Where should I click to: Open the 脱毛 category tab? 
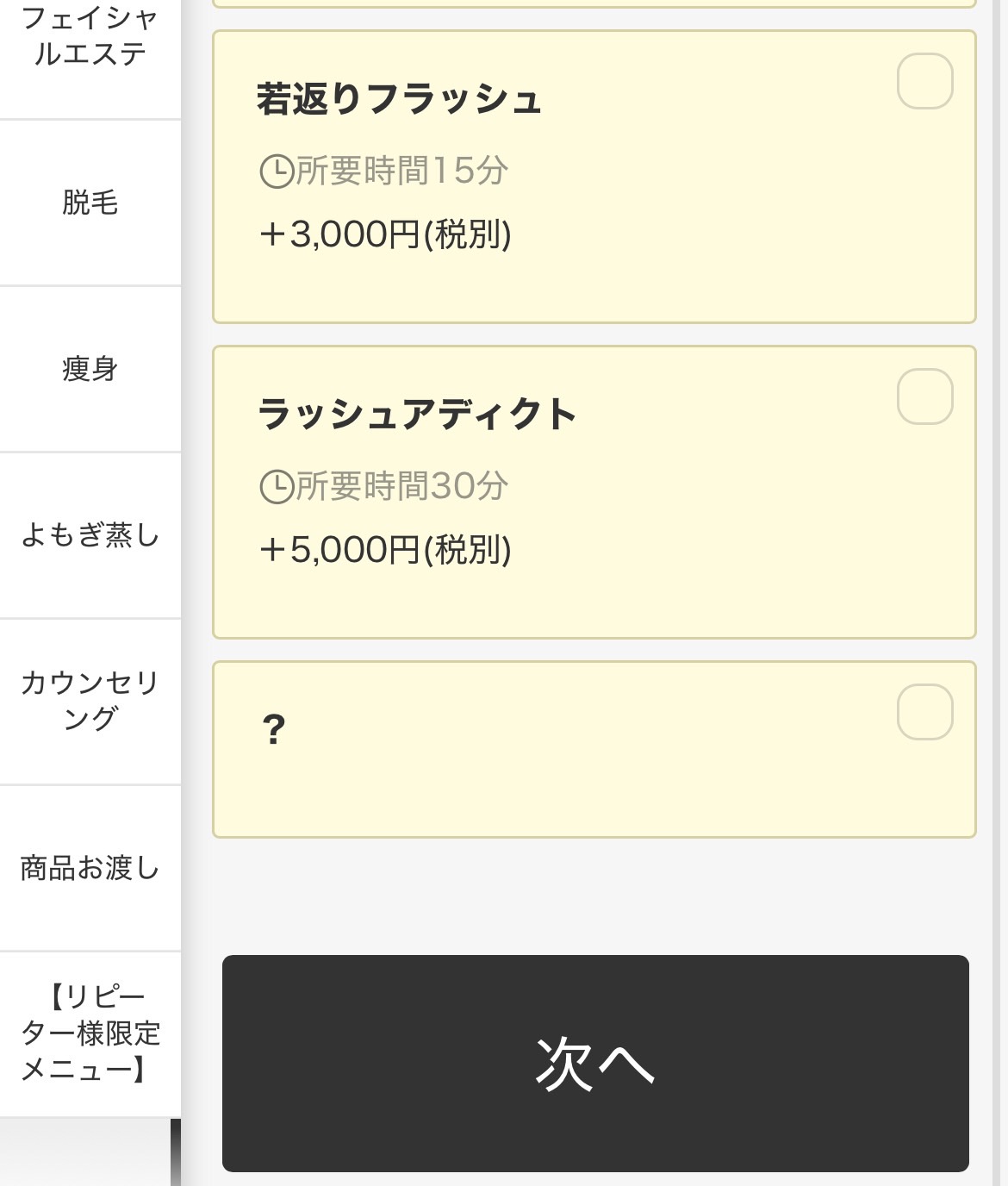coord(90,203)
